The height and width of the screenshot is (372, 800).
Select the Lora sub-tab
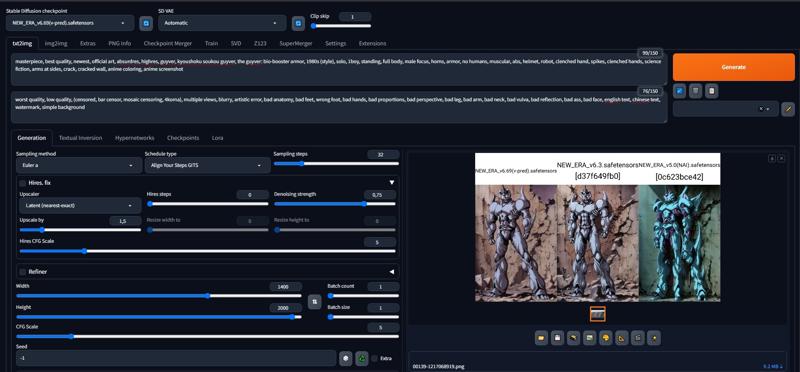[217, 138]
